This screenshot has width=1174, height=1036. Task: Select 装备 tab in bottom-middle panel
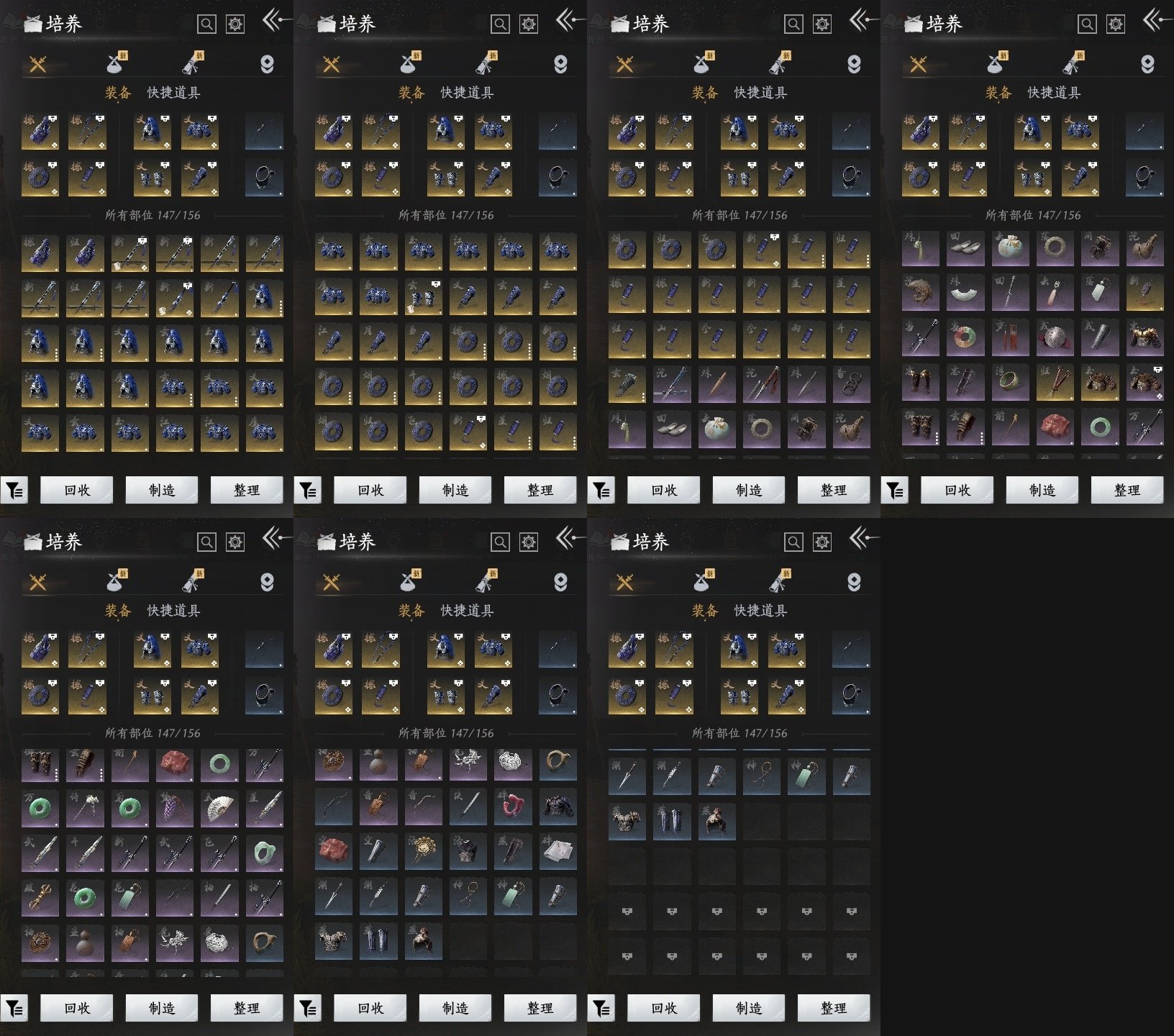pos(411,611)
